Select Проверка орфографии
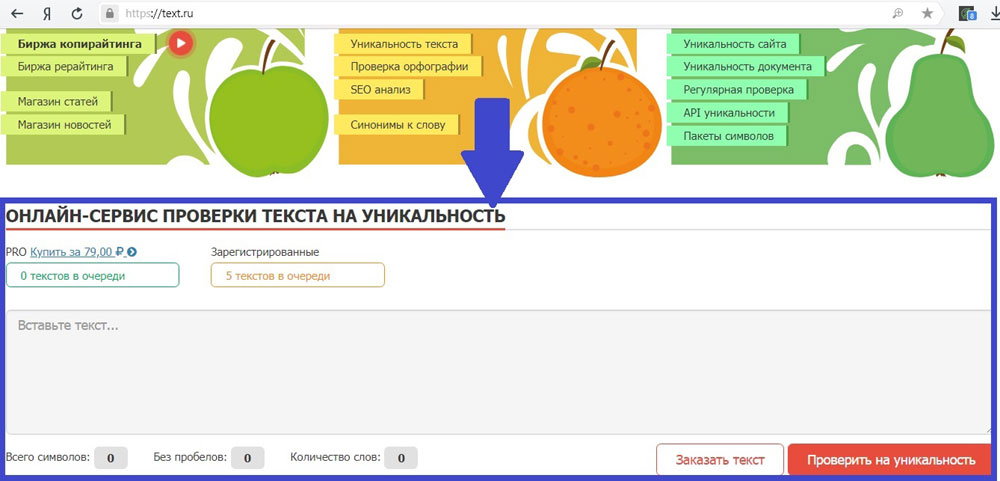 (x=409, y=66)
